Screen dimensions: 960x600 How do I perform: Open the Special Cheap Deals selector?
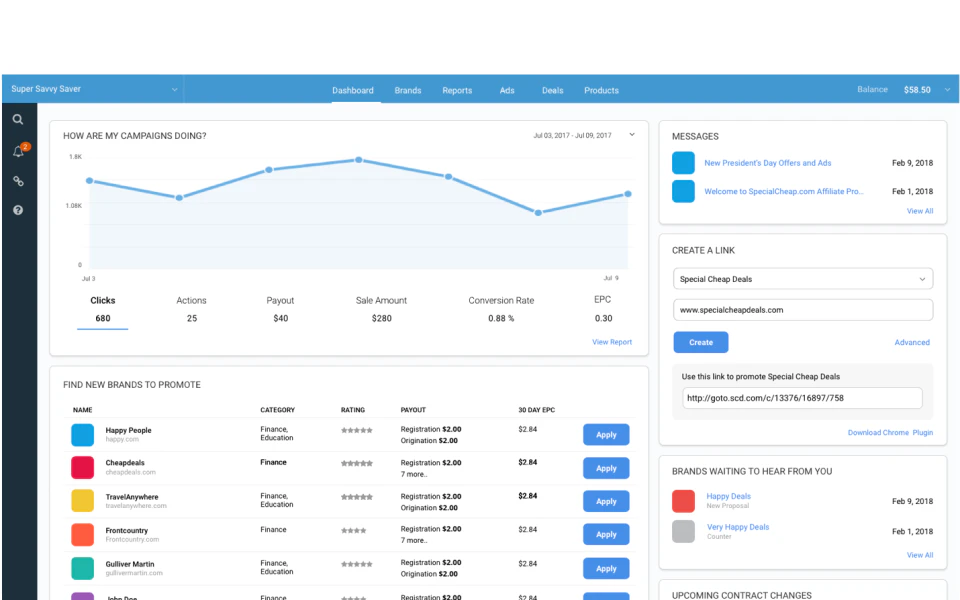coord(802,278)
